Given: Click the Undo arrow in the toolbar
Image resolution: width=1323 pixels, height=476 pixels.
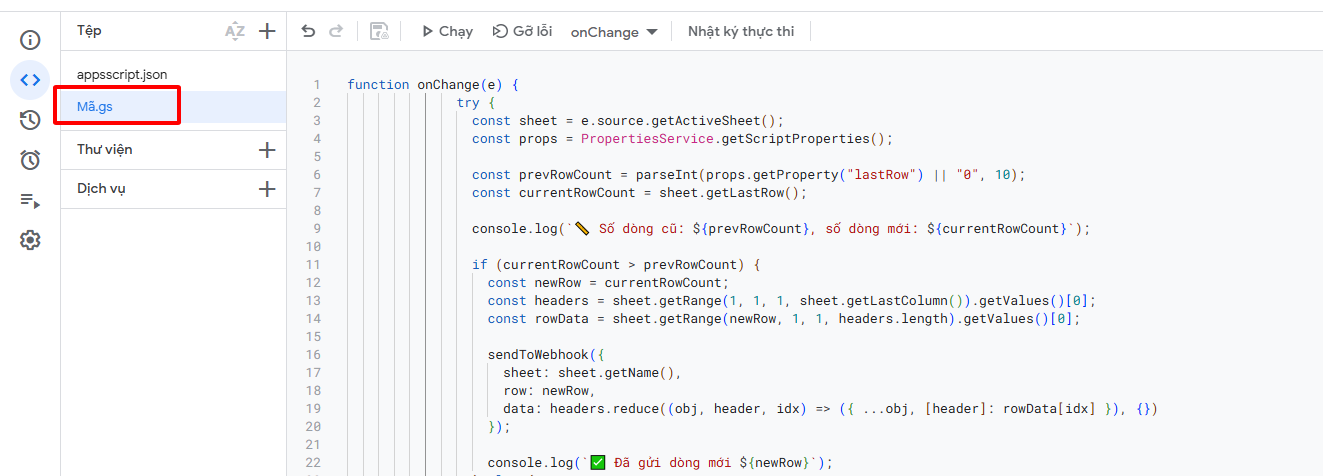Looking at the screenshot, I should tap(308, 31).
